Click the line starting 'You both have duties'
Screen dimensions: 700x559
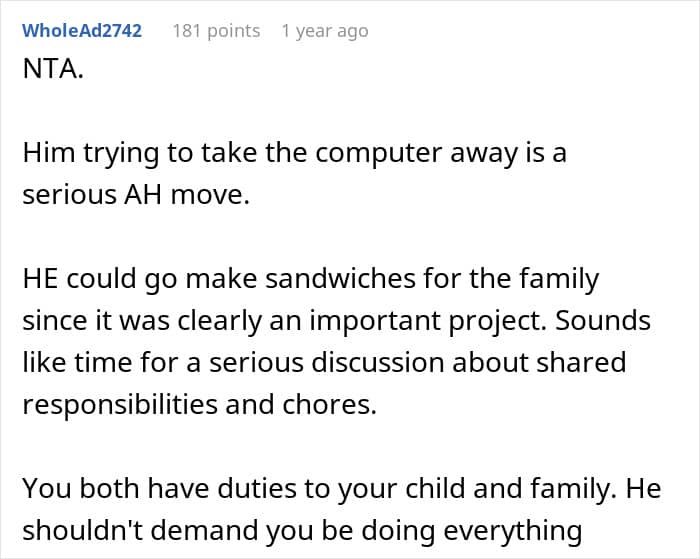pos(342,489)
